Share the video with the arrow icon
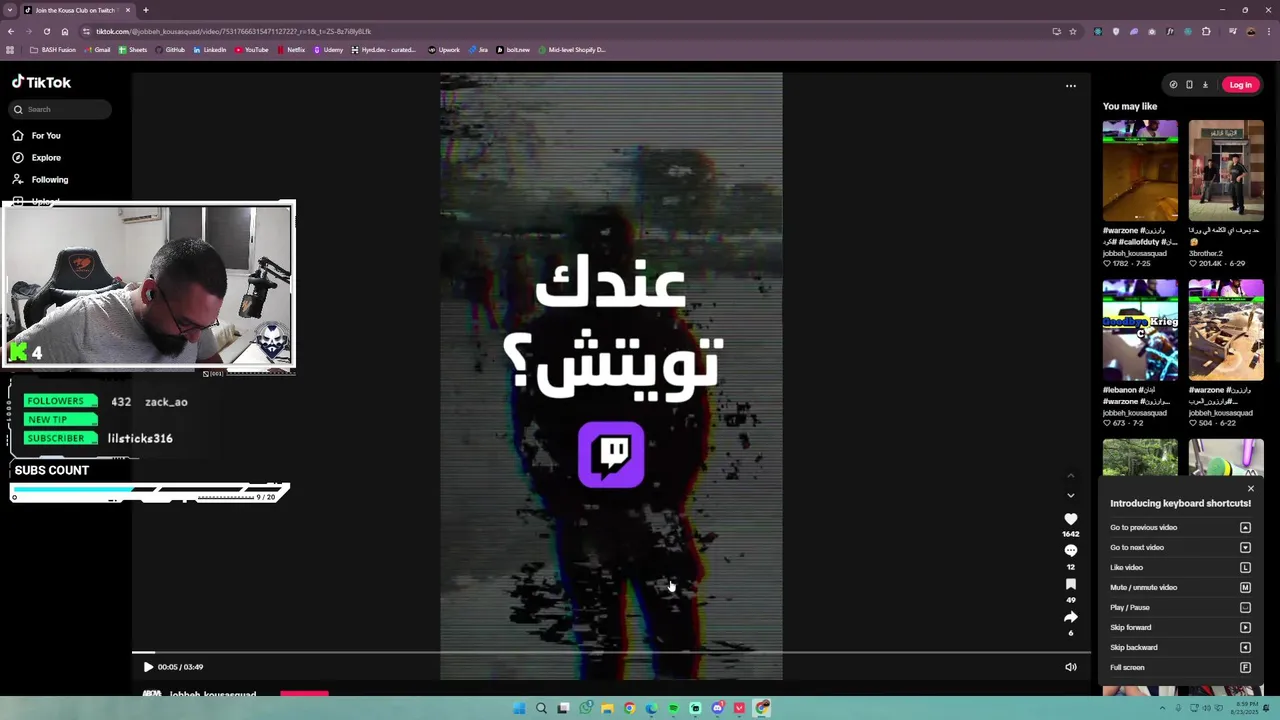Screen dimensions: 1280x720 pos(1070,617)
